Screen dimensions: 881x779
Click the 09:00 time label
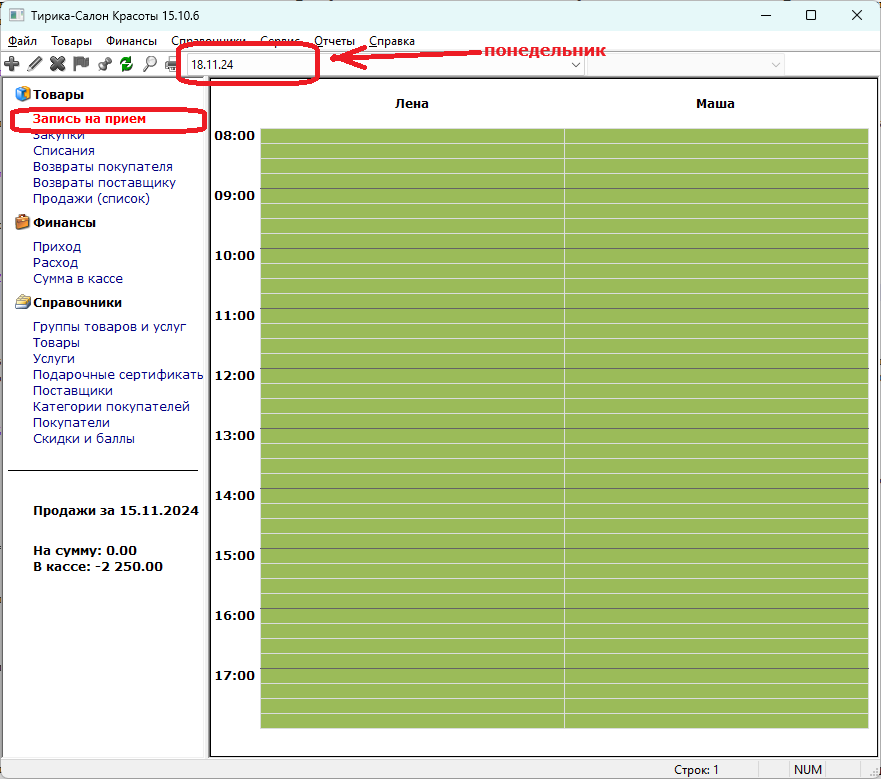[x=234, y=196]
